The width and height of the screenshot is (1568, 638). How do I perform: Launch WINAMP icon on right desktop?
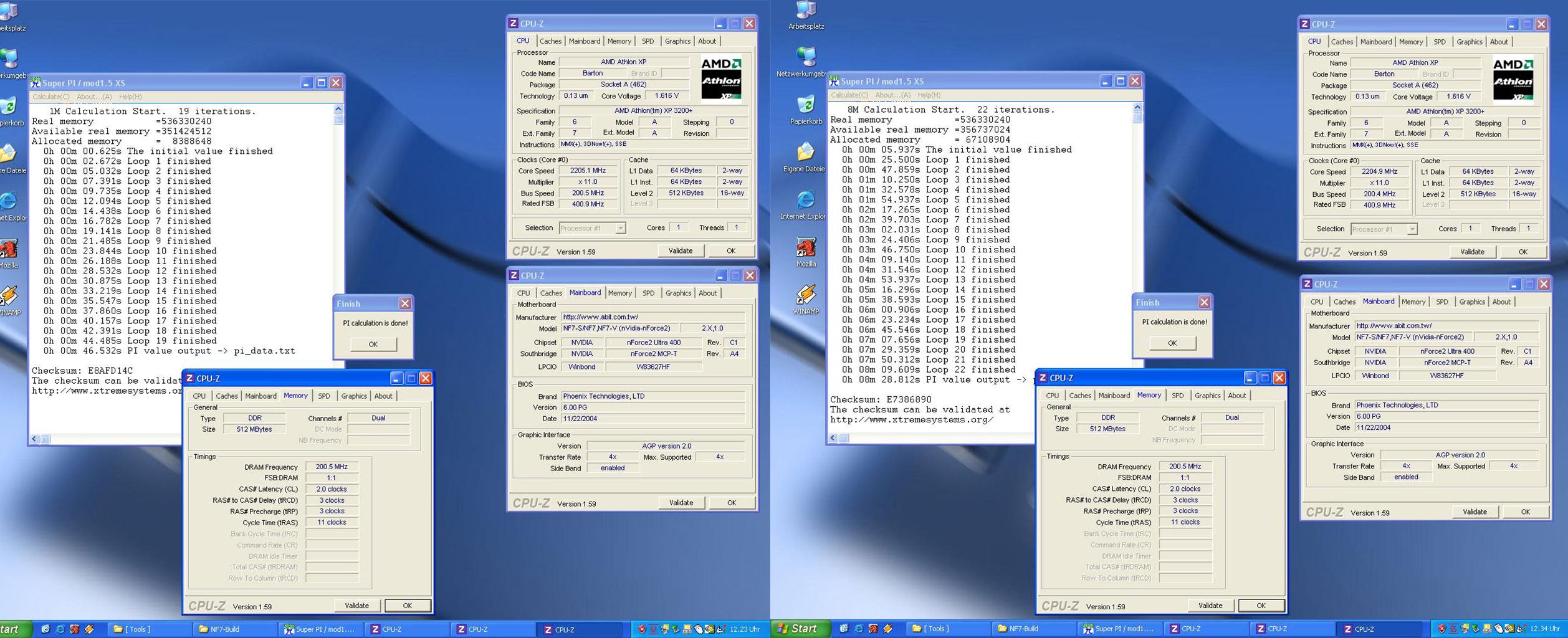tap(806, 295)
